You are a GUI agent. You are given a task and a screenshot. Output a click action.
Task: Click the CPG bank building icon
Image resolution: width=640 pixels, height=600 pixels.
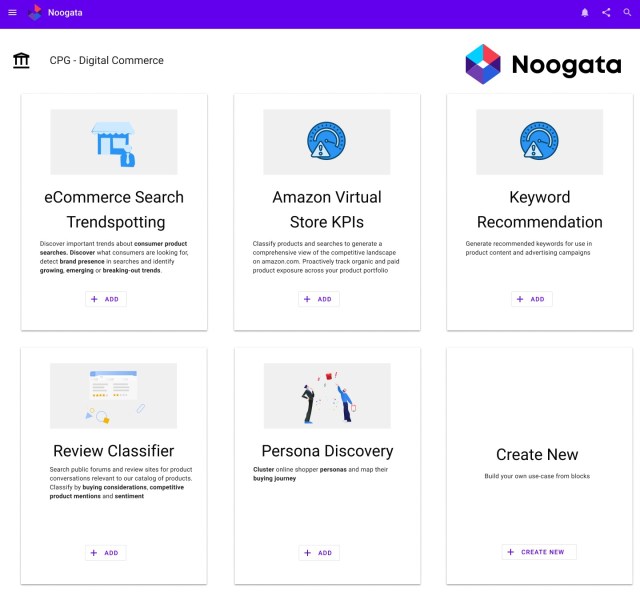point(21,61)
